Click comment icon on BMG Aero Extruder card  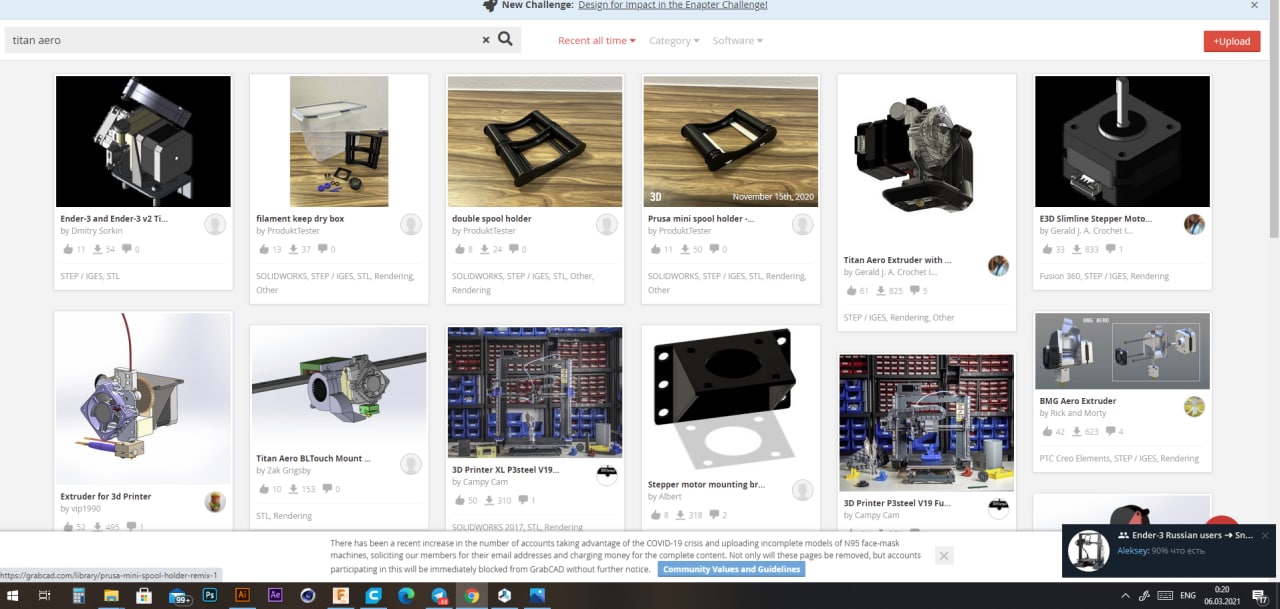[1110, 432]
